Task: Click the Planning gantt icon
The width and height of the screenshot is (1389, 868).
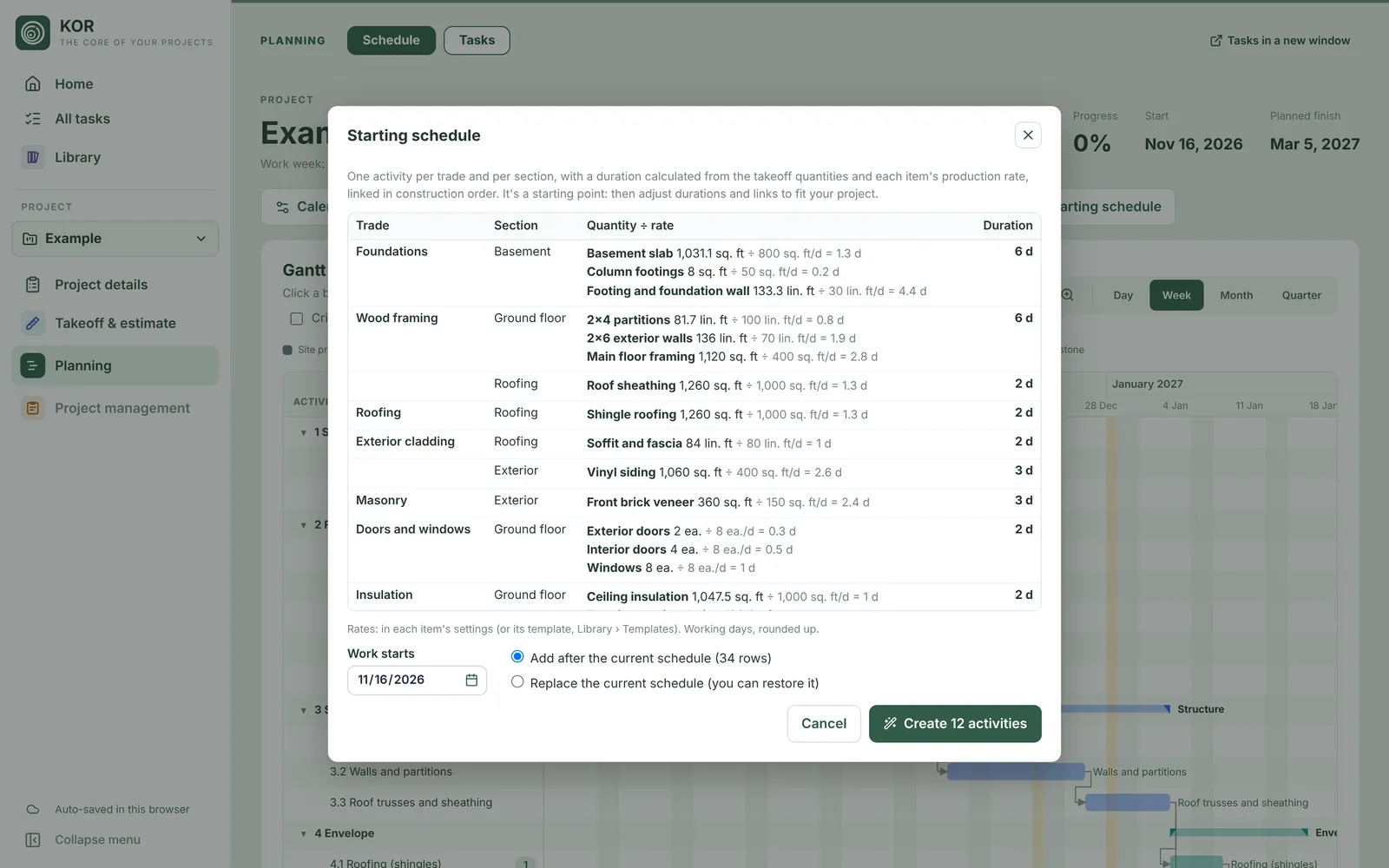Action: click(x=33, y=365)
